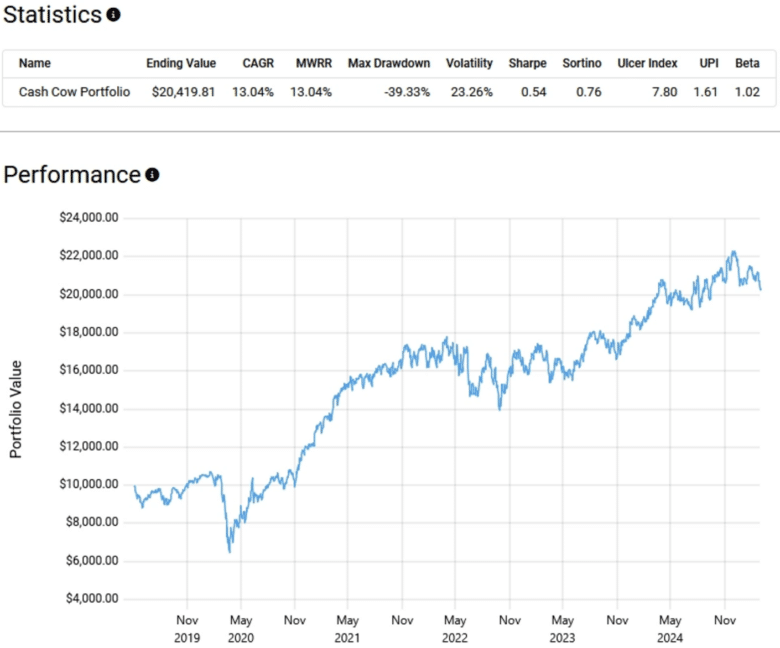This screenshot has height=648, width=780.
Task: Click the info icon beside Statistics heading
Action: tap(114, 15)
